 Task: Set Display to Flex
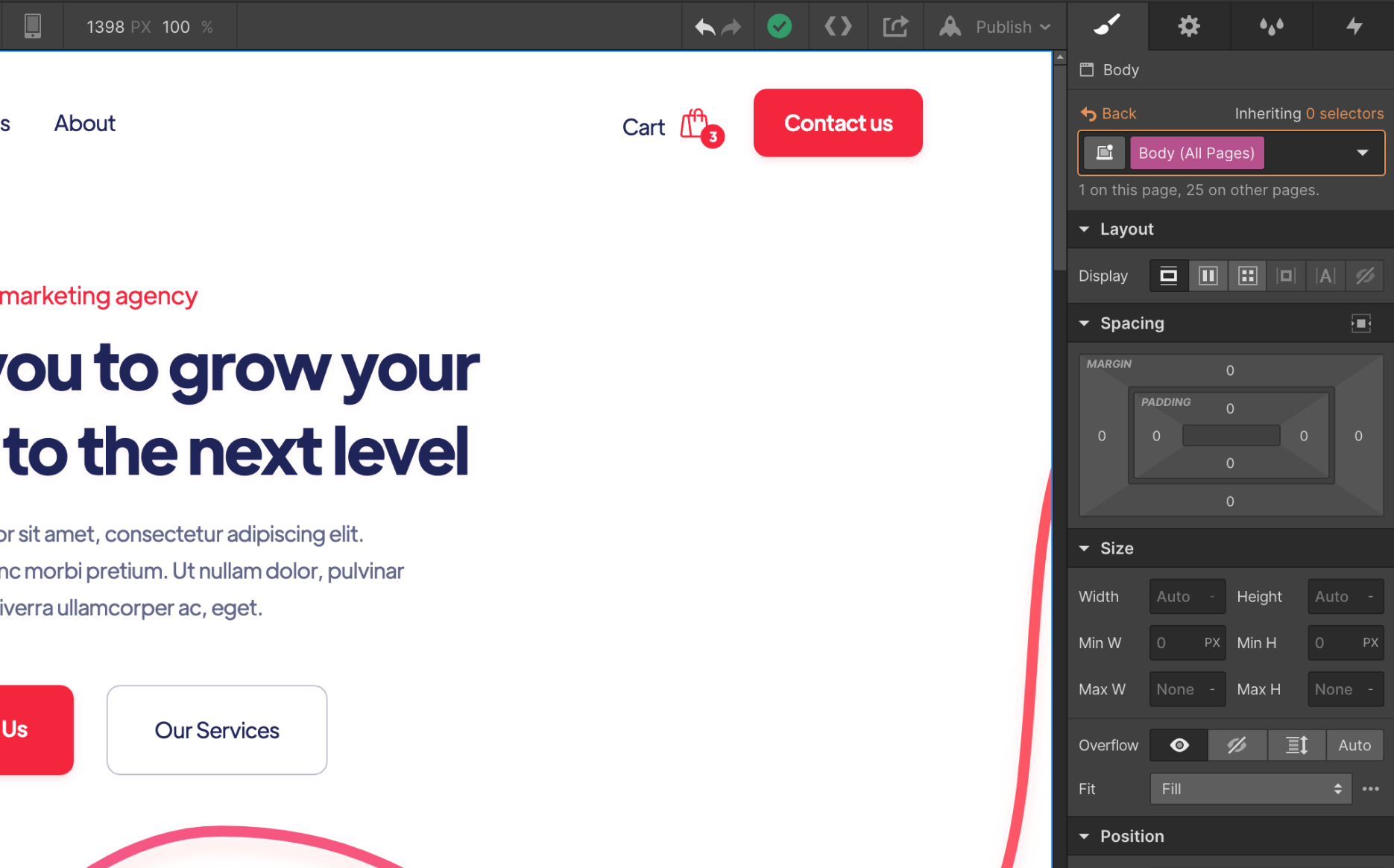tap(1208, 275)
